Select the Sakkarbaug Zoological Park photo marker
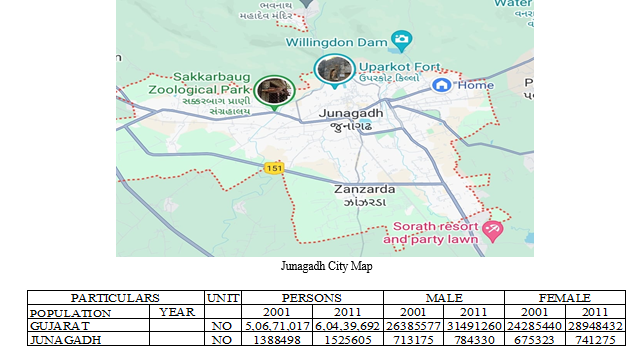 click(x=274, y=91)
